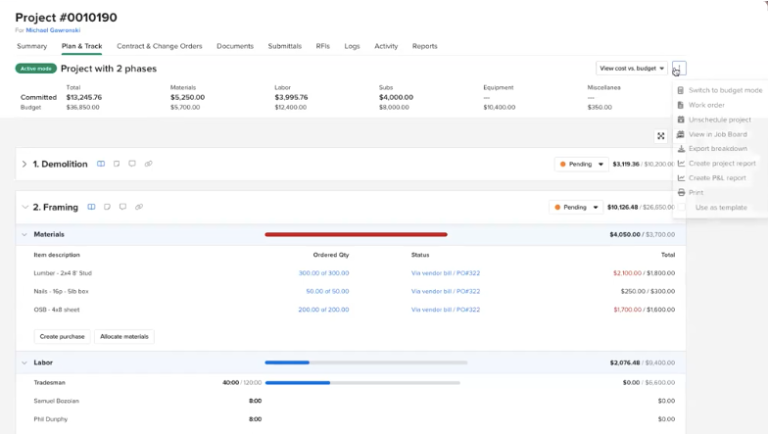The image size is (768, 434).
Task: Click the book icon next to Demolition
Action: click(100, 164)
